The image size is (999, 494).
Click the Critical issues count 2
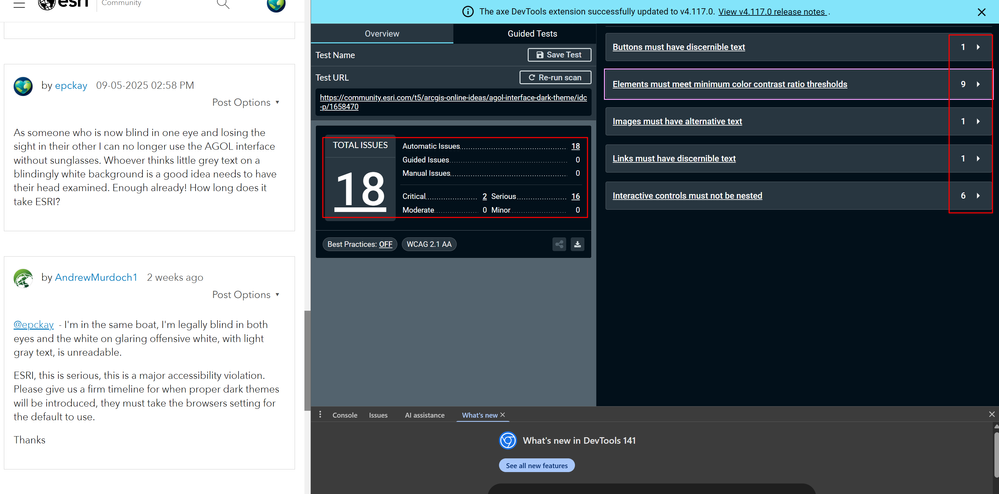[x=484, y=197]
